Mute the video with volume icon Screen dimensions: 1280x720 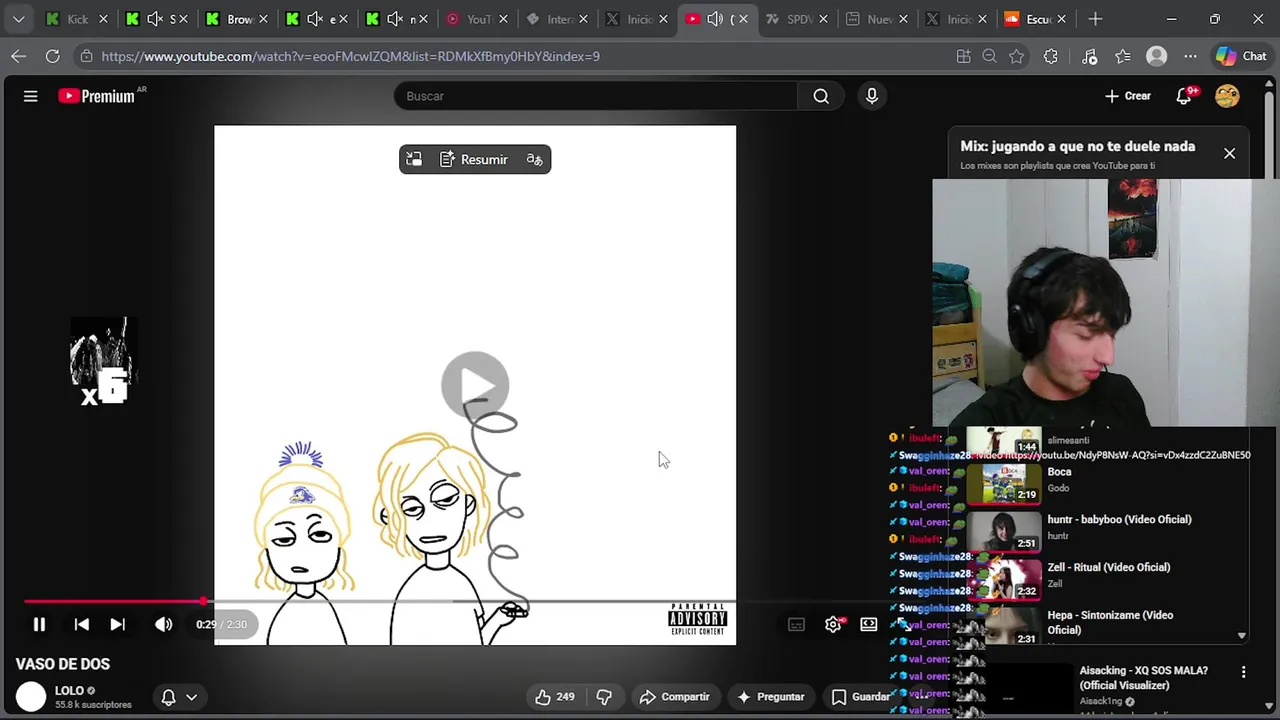pos(164,624)
